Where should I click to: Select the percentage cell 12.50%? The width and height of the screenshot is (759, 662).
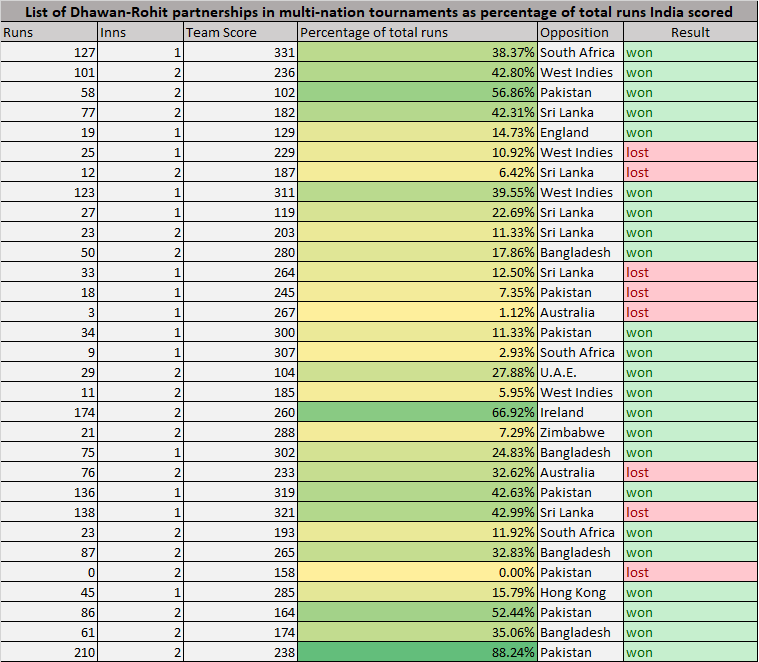pyautogui.click(x=417, y=272)
